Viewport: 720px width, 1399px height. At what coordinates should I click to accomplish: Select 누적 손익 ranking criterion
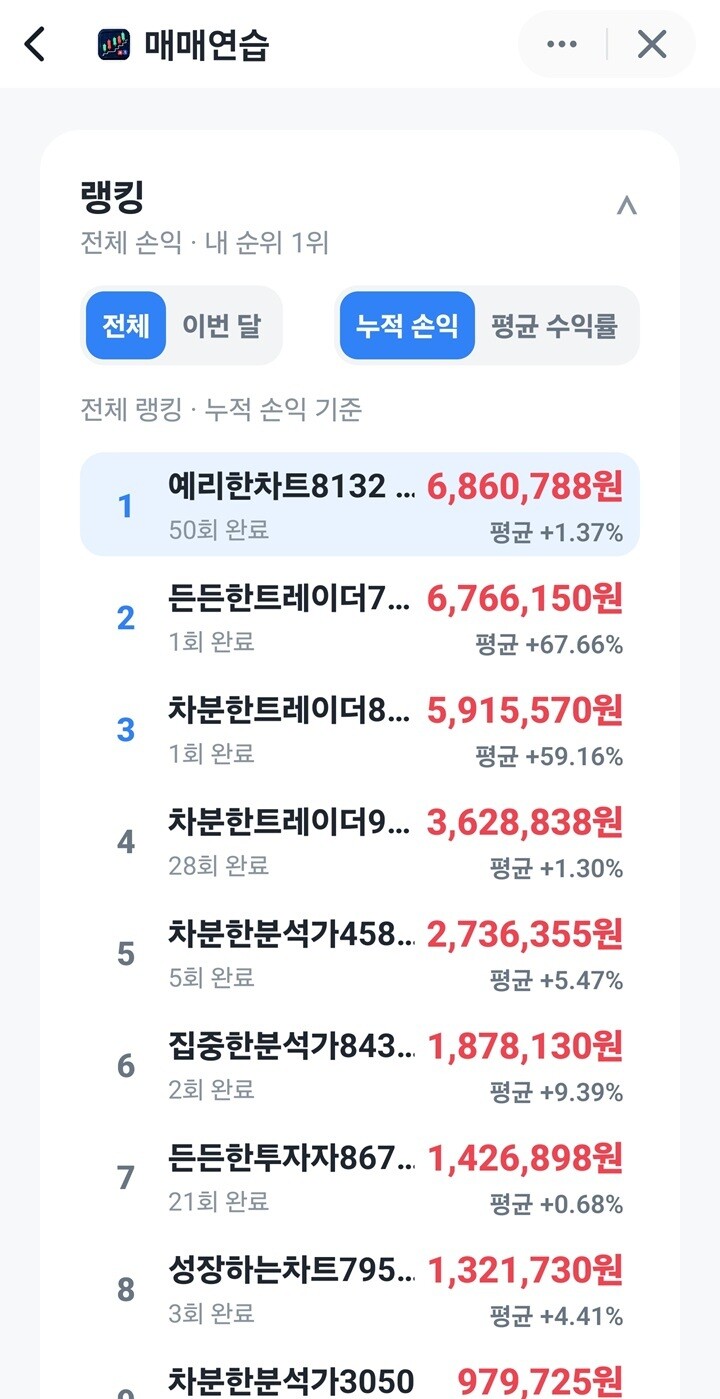pos(406,326)
